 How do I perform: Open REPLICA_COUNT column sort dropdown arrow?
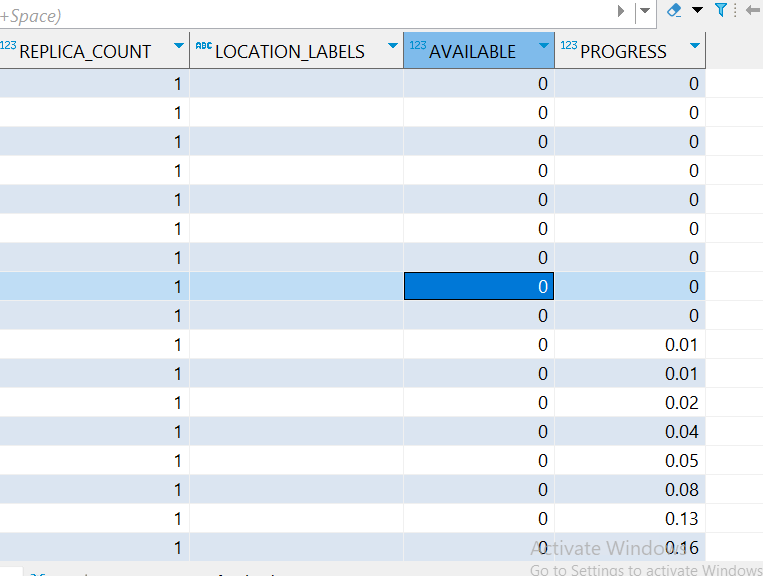[179, 46]
